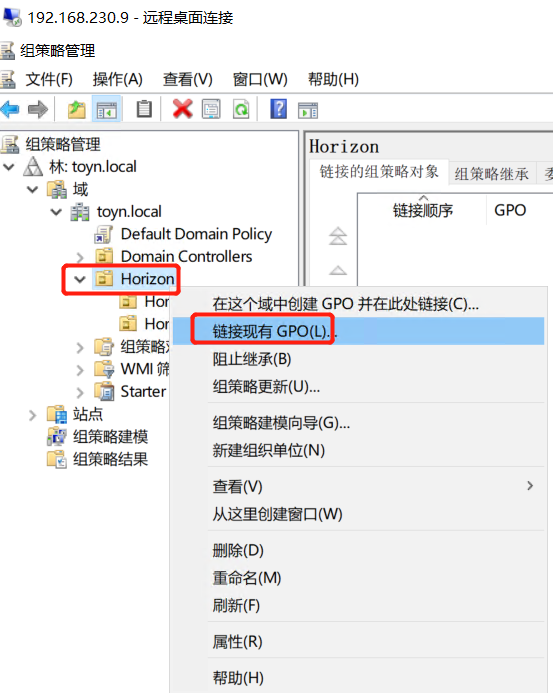Screen dimensions: 553x693
Task: Switch to the 组策略继承 tab
Action: click(x=492, y=174)
